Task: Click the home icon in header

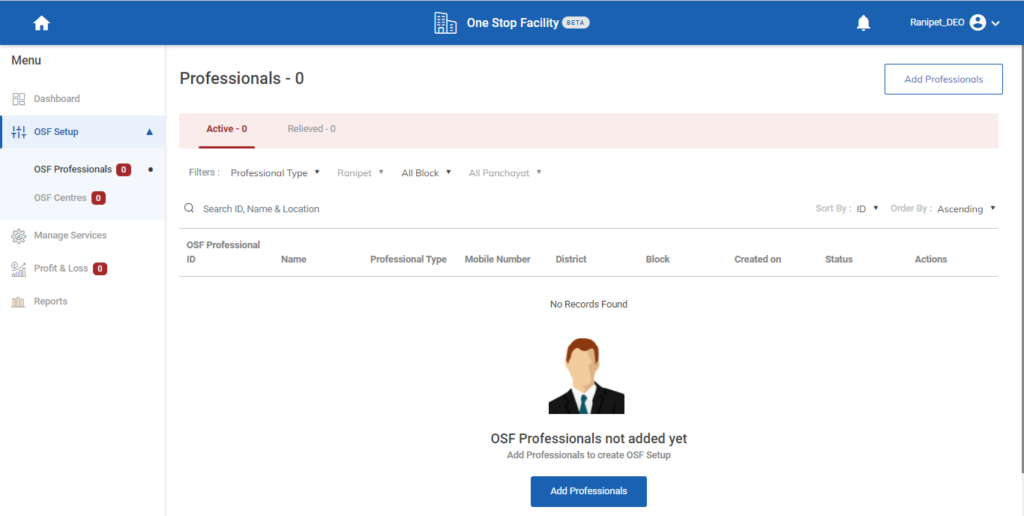Action: 41,23
